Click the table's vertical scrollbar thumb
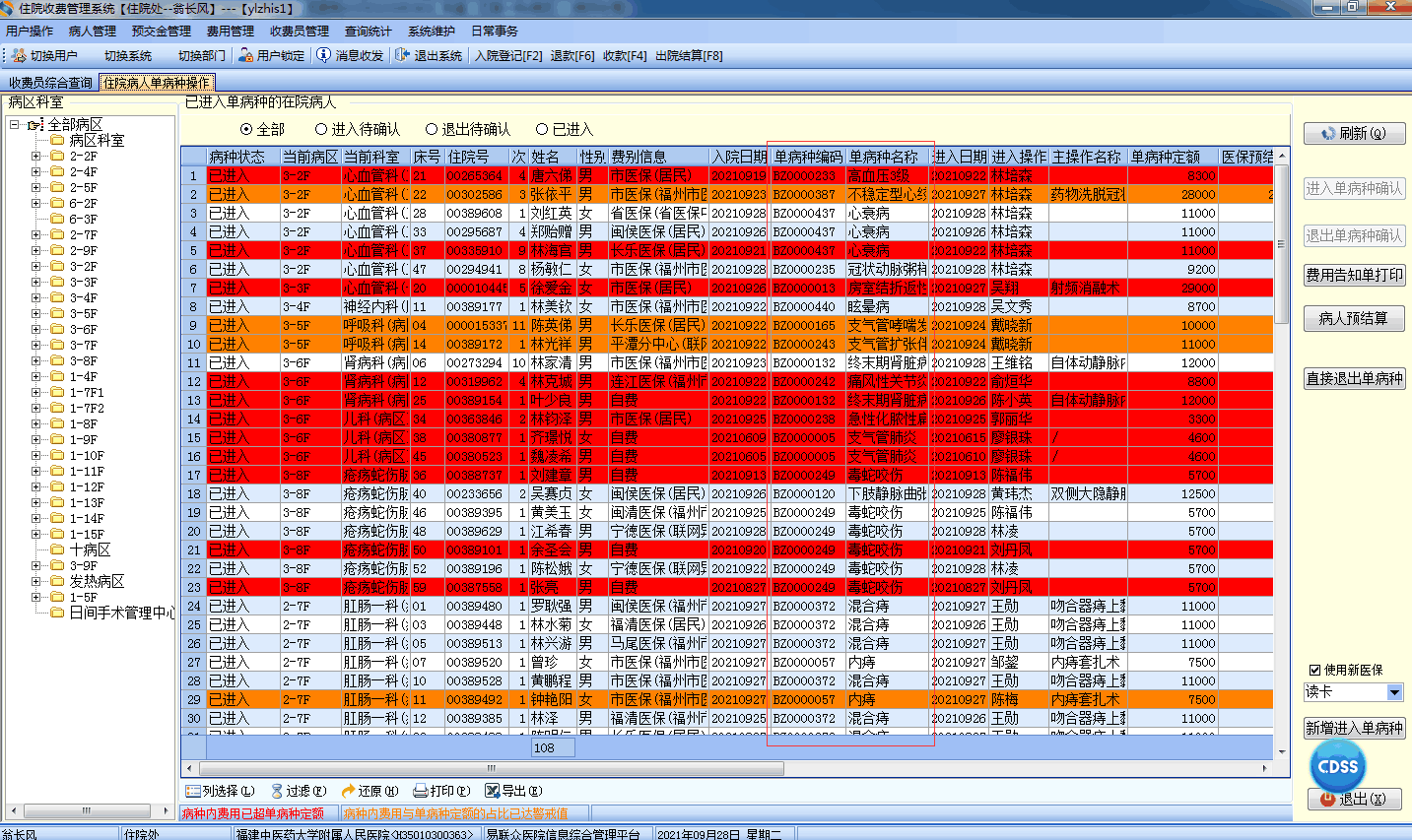 1282,243
